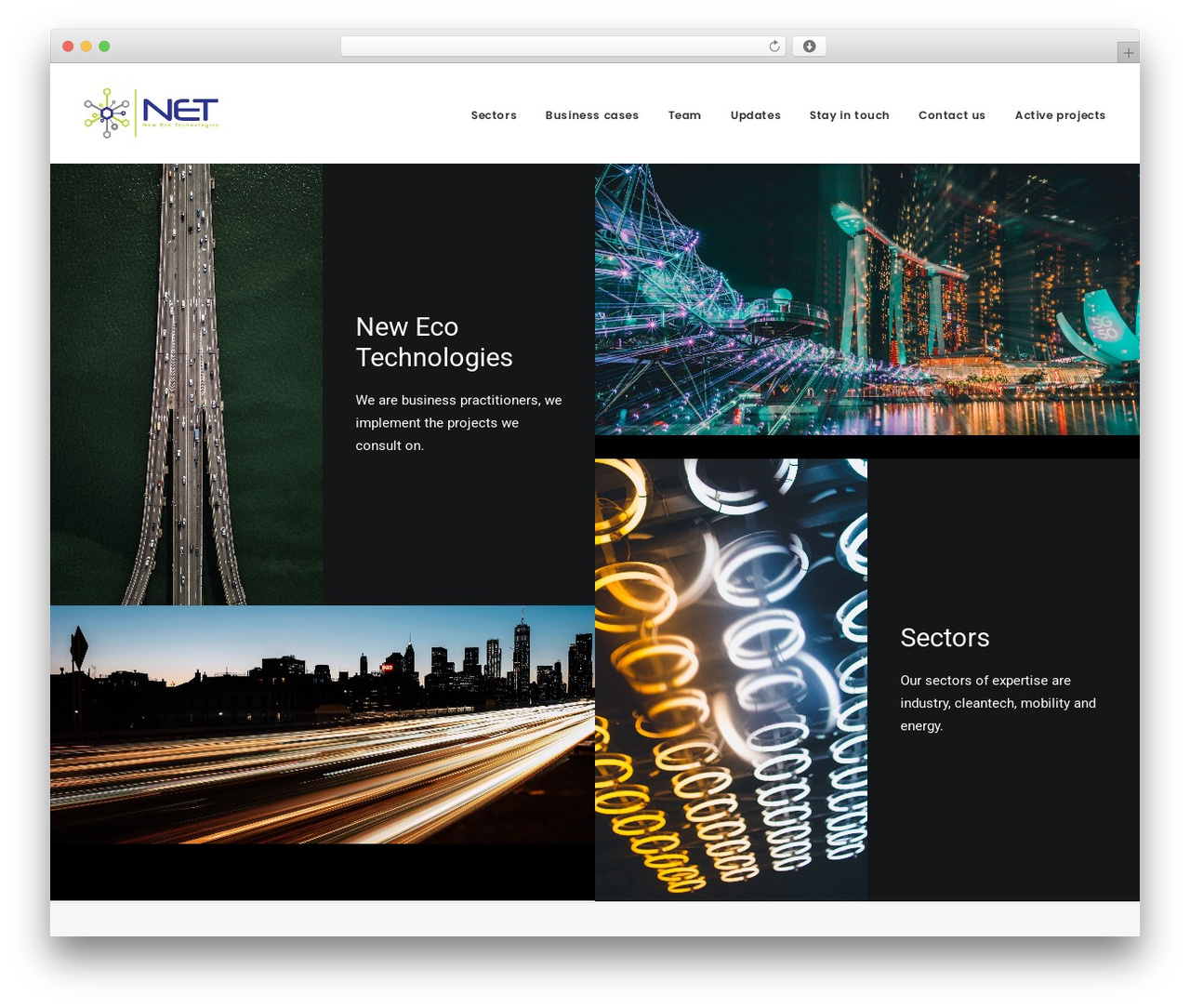Minimize the window using yellow button

click(86, 46)
